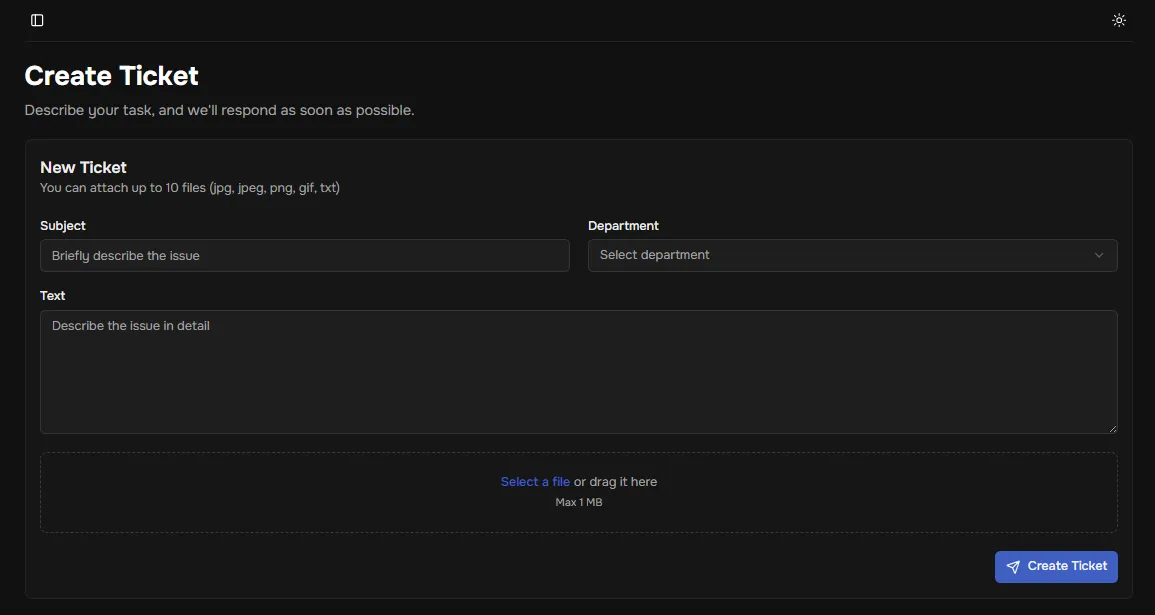Image resolution: width=1155 pixels, height=615 pixels.
Task: Click the Subject field label
Action: pyautogui.click(x=63, y=226)
